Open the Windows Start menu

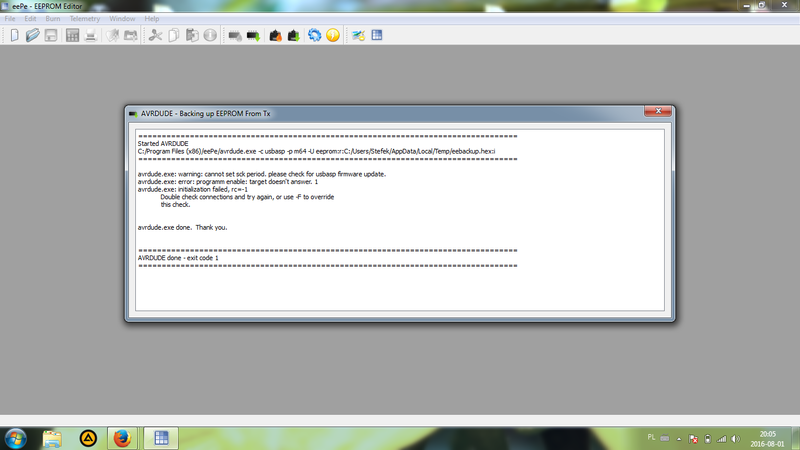click(15, 439)
